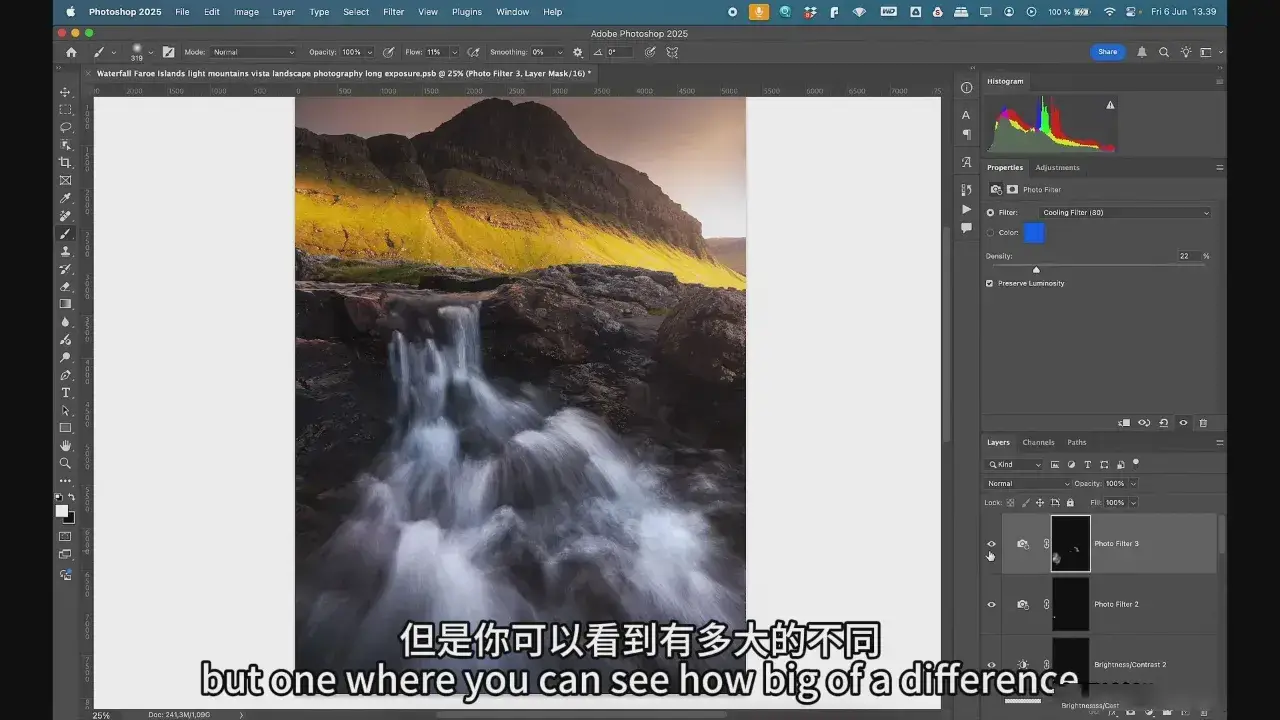Viewport: 1280px width, 720px height.
Task: Select the Zoom tool
Action: click(66, 463)
